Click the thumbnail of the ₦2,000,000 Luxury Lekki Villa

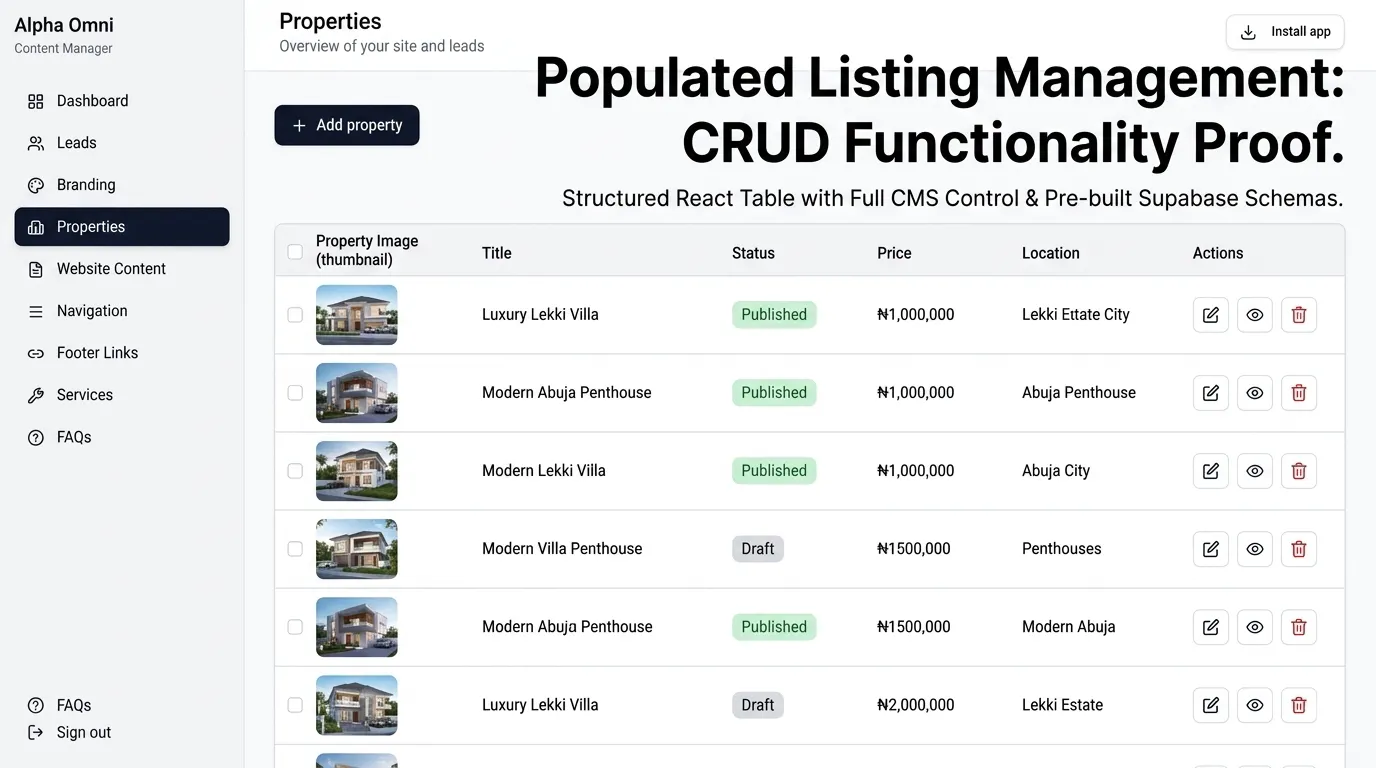357,705
